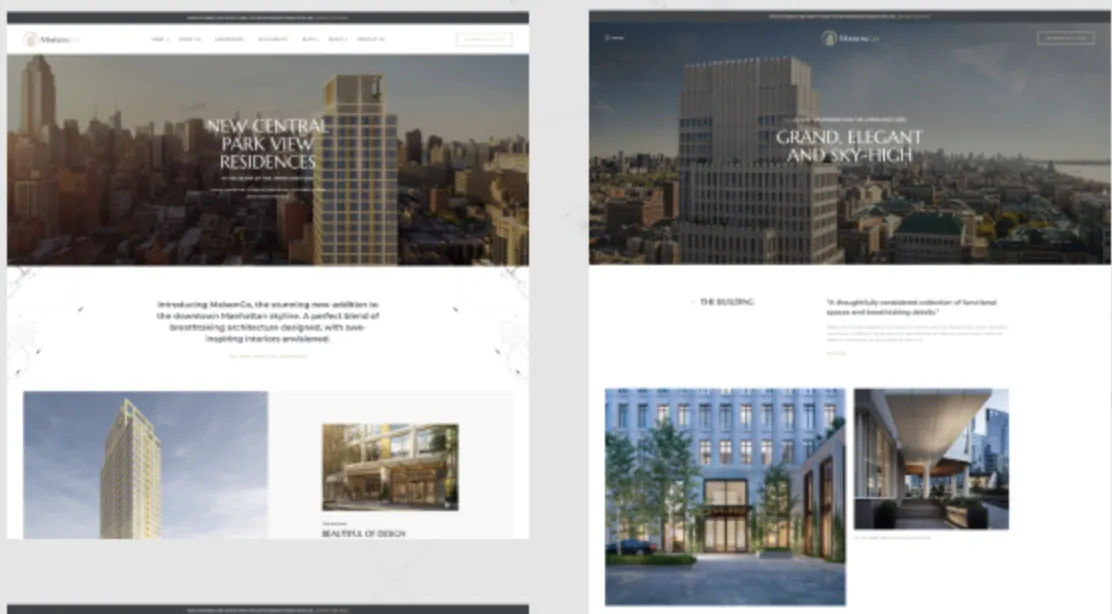This screenshot has width=1112, height=614.
Task: Click the New Central Park View Residences headline
Action: [267, 144]
